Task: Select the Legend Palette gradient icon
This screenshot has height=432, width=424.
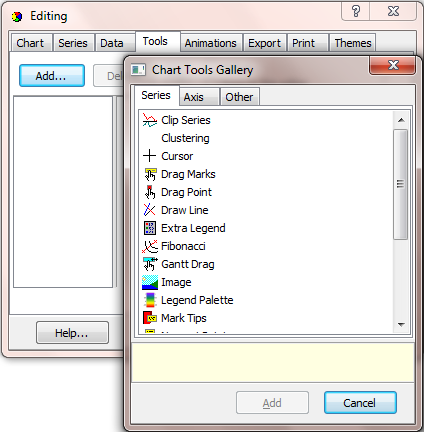Action: (x=150, y=300)
